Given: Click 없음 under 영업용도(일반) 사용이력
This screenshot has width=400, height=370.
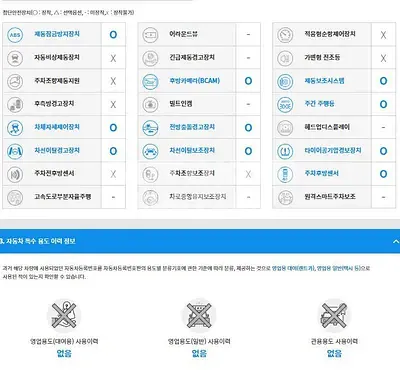Looking at the screenshot, I should point(199,353).
